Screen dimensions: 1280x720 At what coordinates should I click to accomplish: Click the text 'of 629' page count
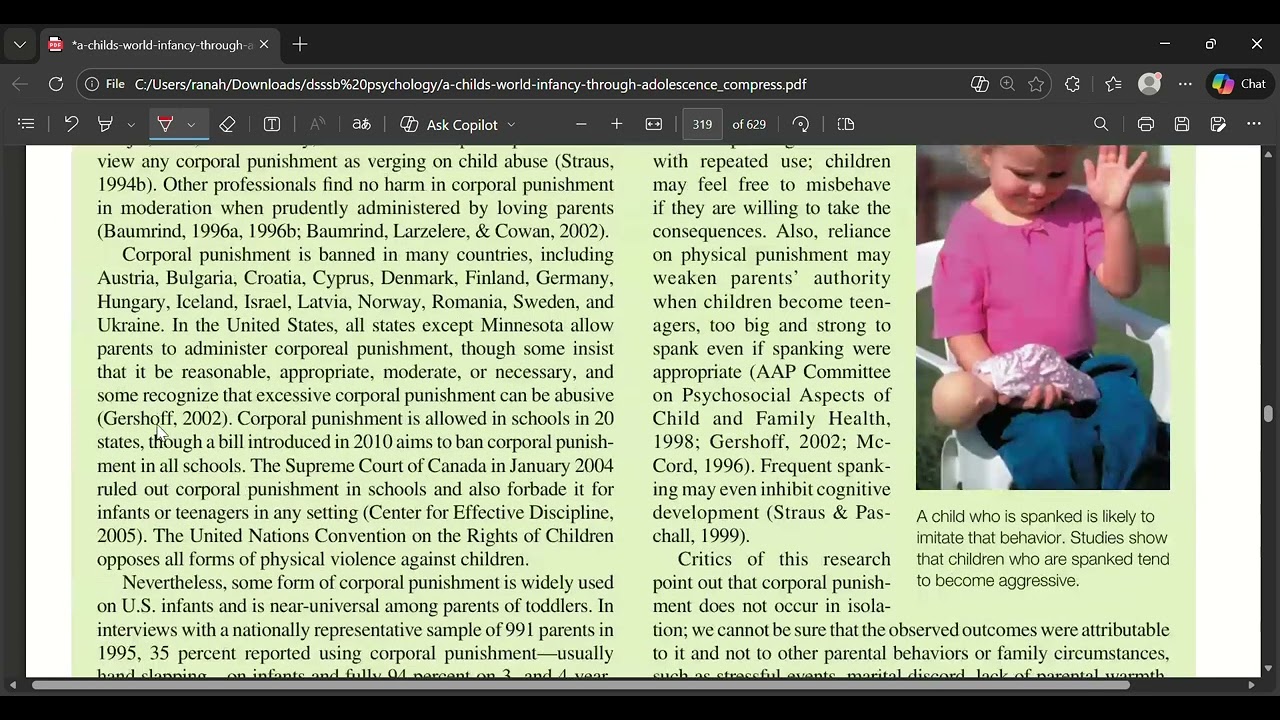749,124
